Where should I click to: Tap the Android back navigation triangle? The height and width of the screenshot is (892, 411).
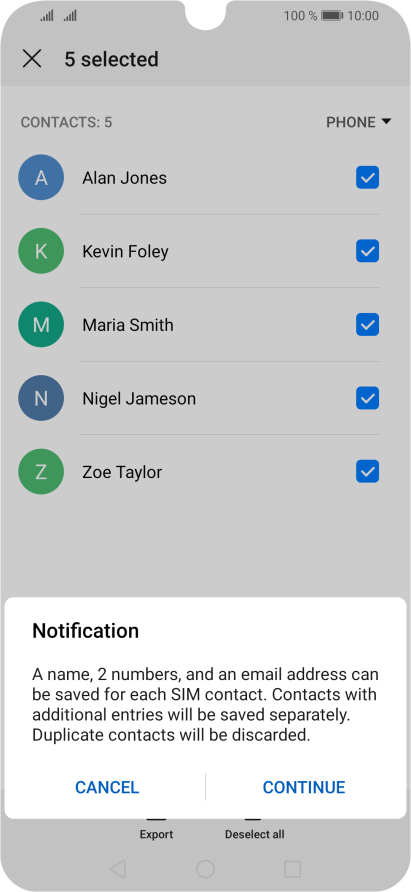tap(117, 869)
